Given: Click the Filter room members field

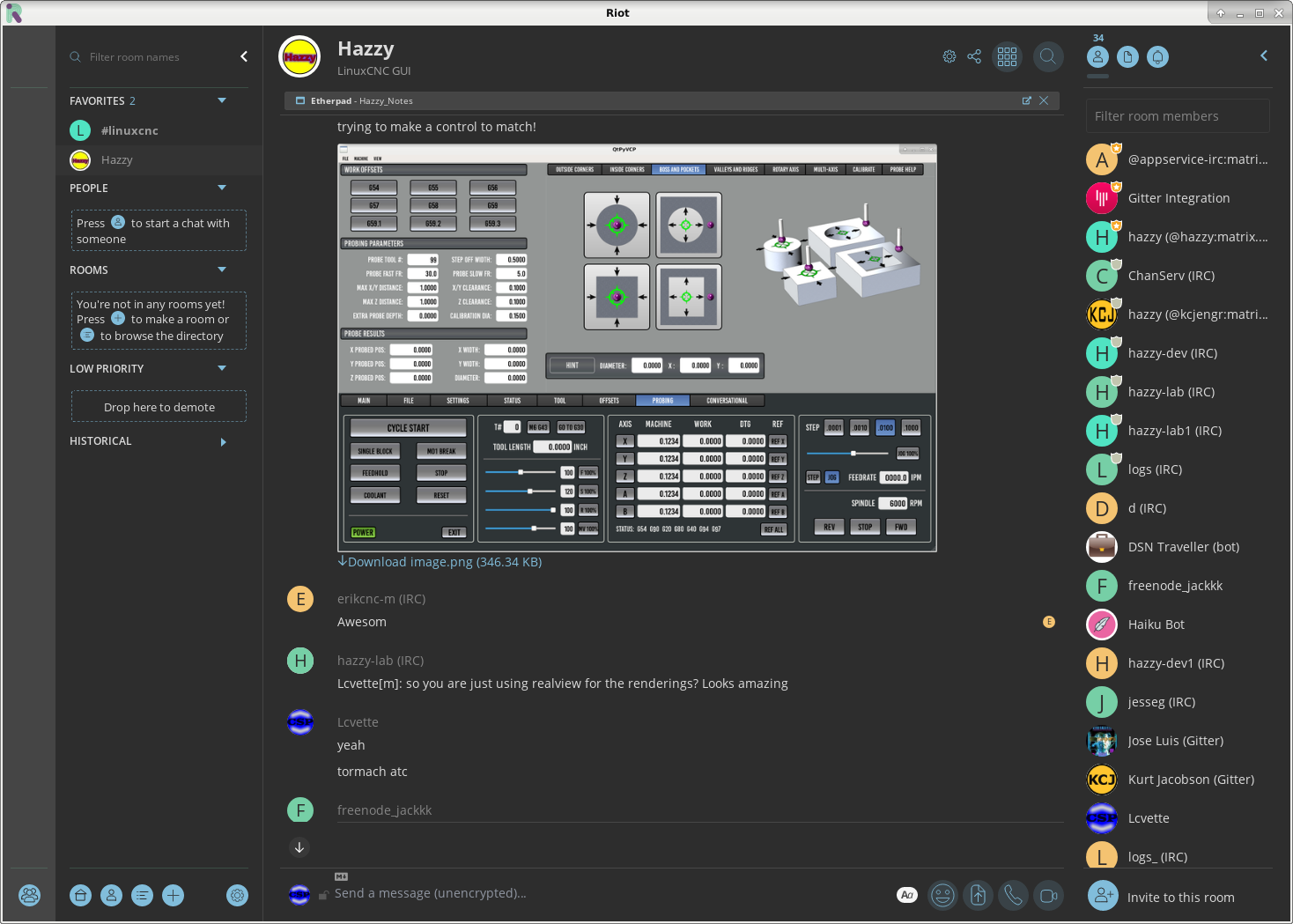Looking at the screenshot, I should pyautogui.click(x=1177, y=116).
